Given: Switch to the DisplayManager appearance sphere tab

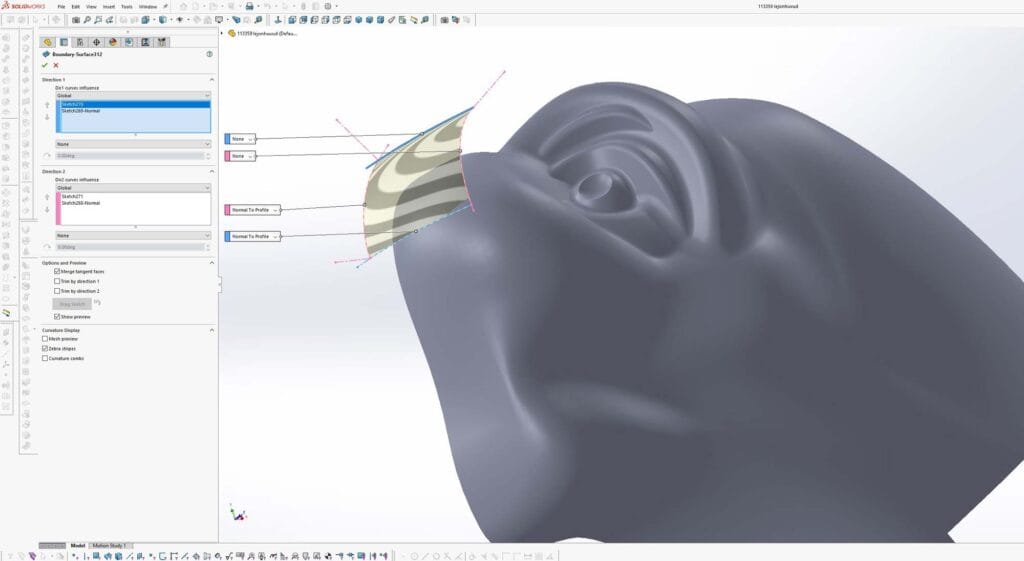Looking at the screenshot, I should [x=112, y=42].
